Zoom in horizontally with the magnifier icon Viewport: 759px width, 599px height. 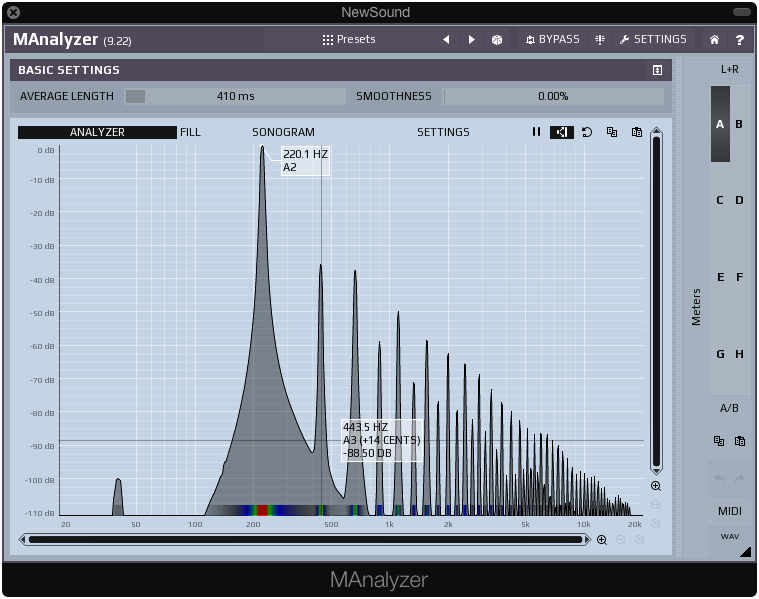pos(602,540)
